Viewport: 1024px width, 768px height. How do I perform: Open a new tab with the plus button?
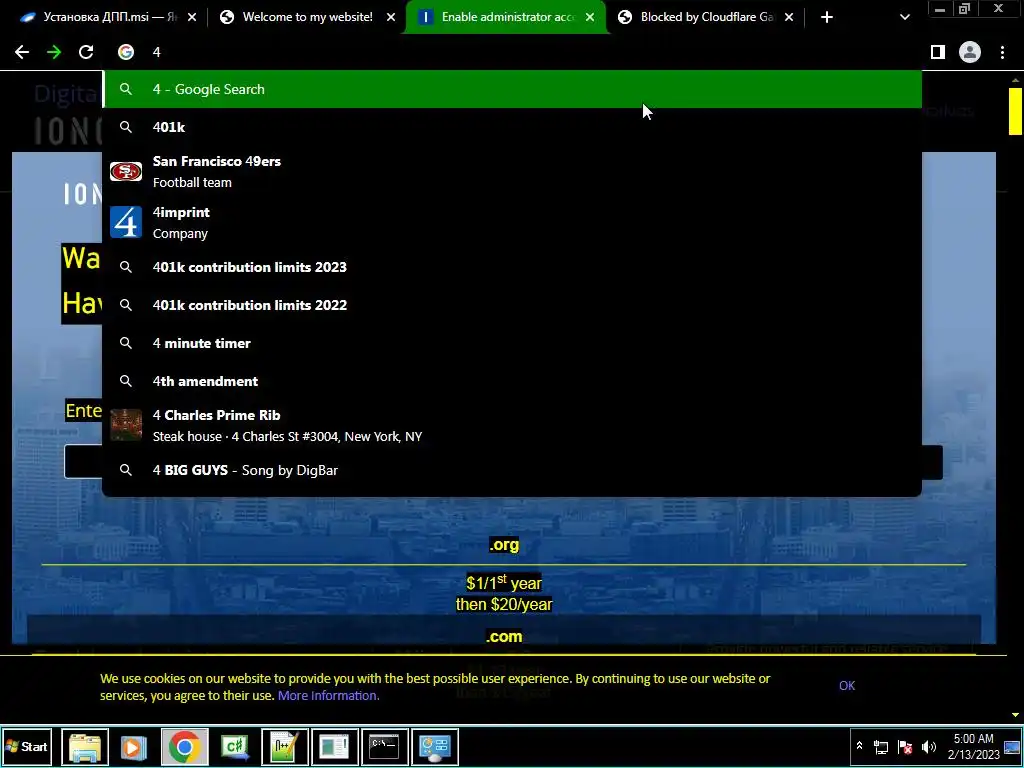827,17
